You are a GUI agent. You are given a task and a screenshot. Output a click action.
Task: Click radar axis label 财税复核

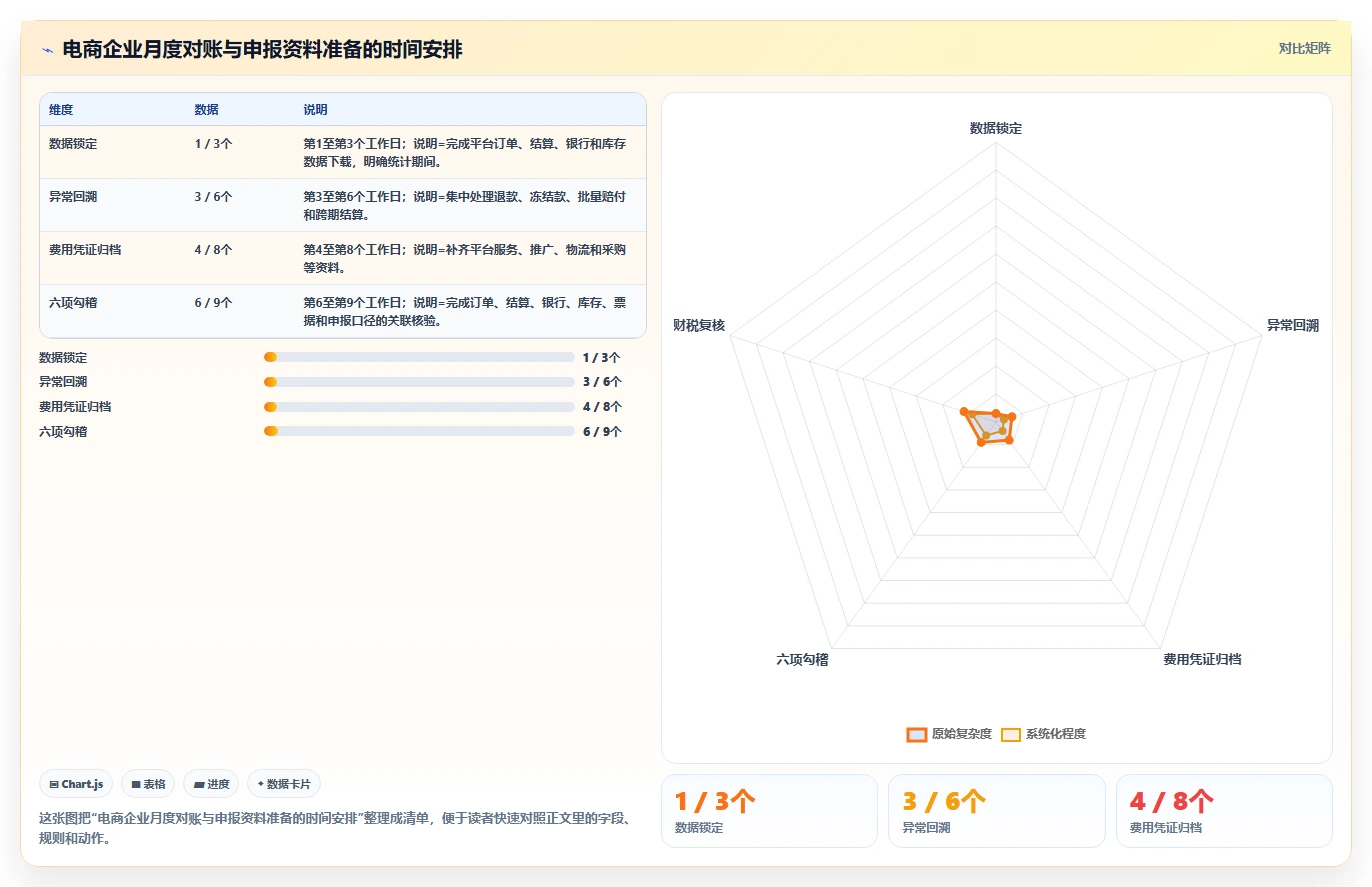699,325
